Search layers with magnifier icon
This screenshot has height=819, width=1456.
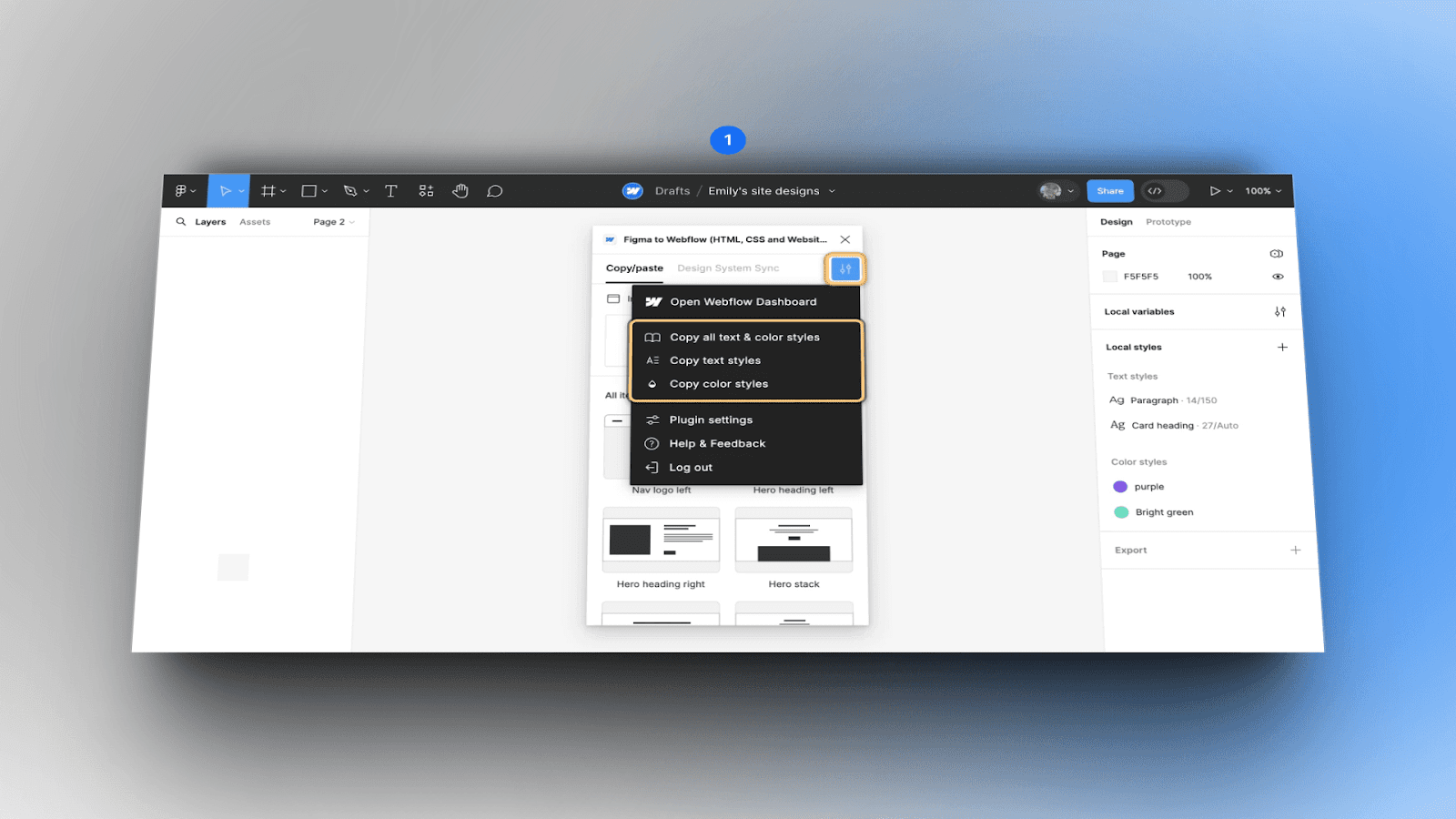tap(181, 221)
